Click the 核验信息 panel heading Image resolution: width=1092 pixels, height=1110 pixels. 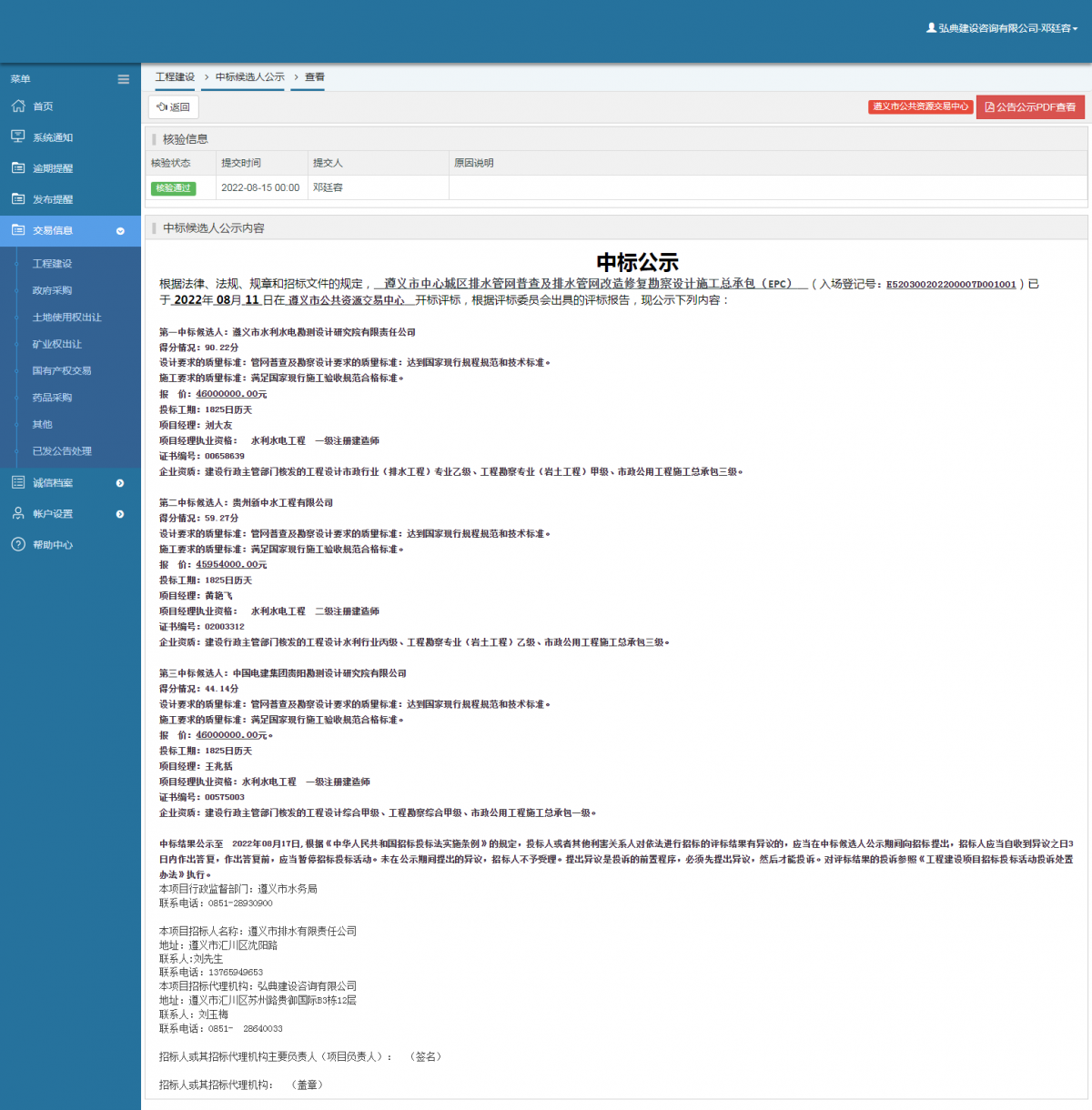point(186,139)
